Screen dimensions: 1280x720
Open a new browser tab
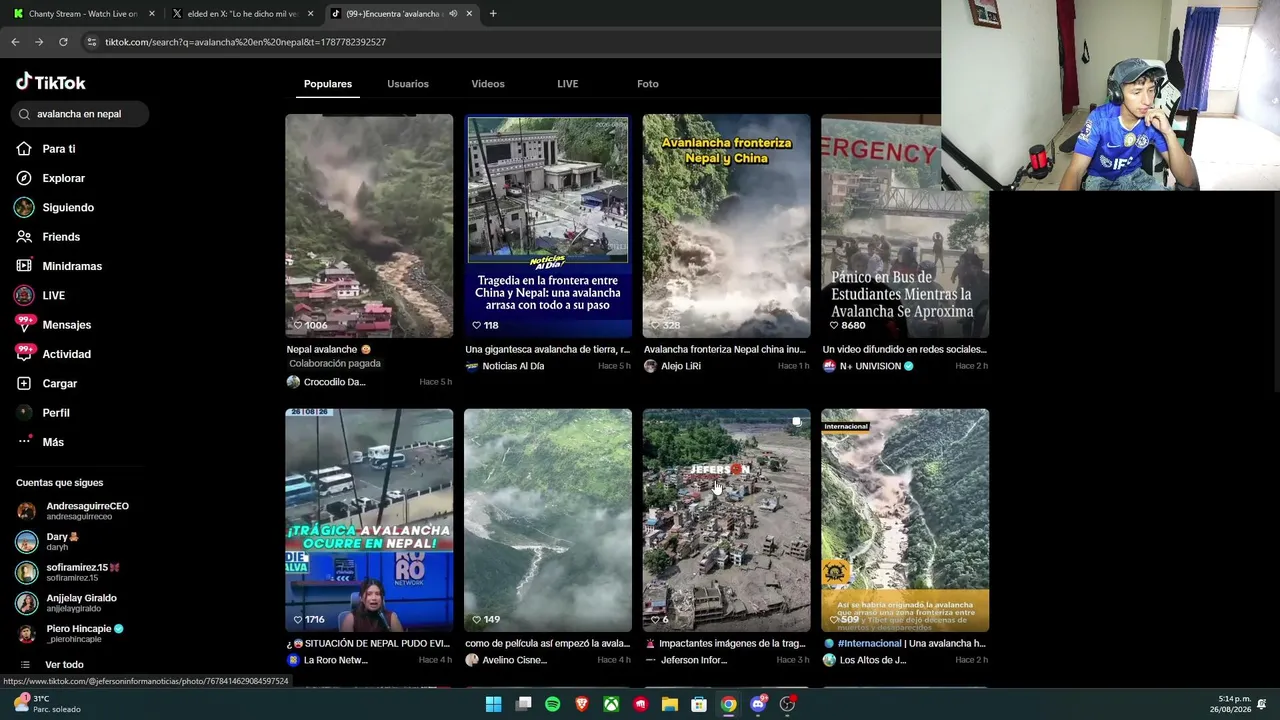point(493,14)
